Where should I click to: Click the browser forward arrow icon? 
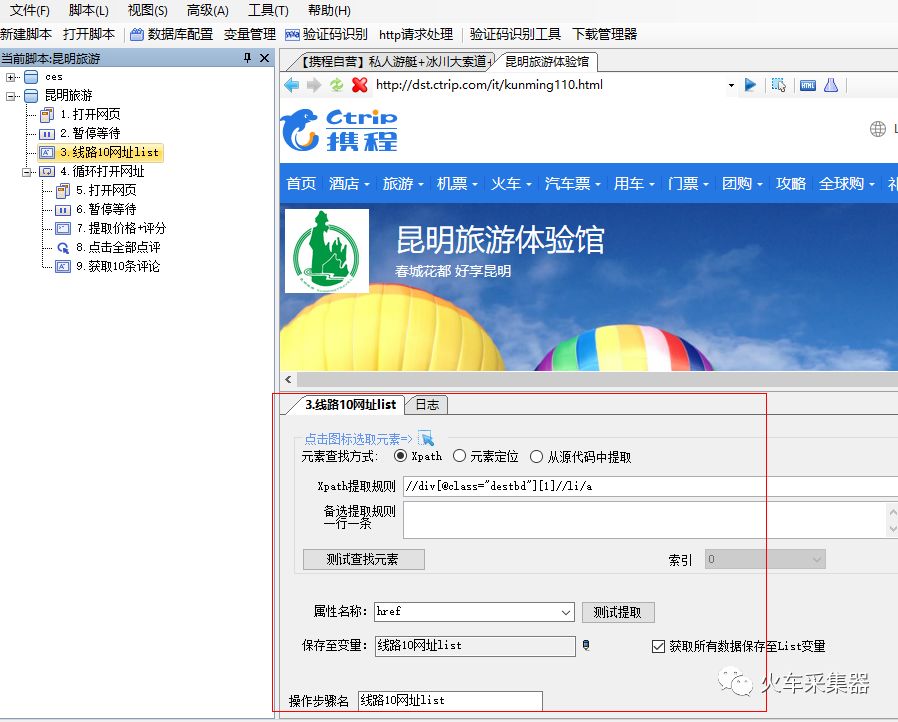314,85
